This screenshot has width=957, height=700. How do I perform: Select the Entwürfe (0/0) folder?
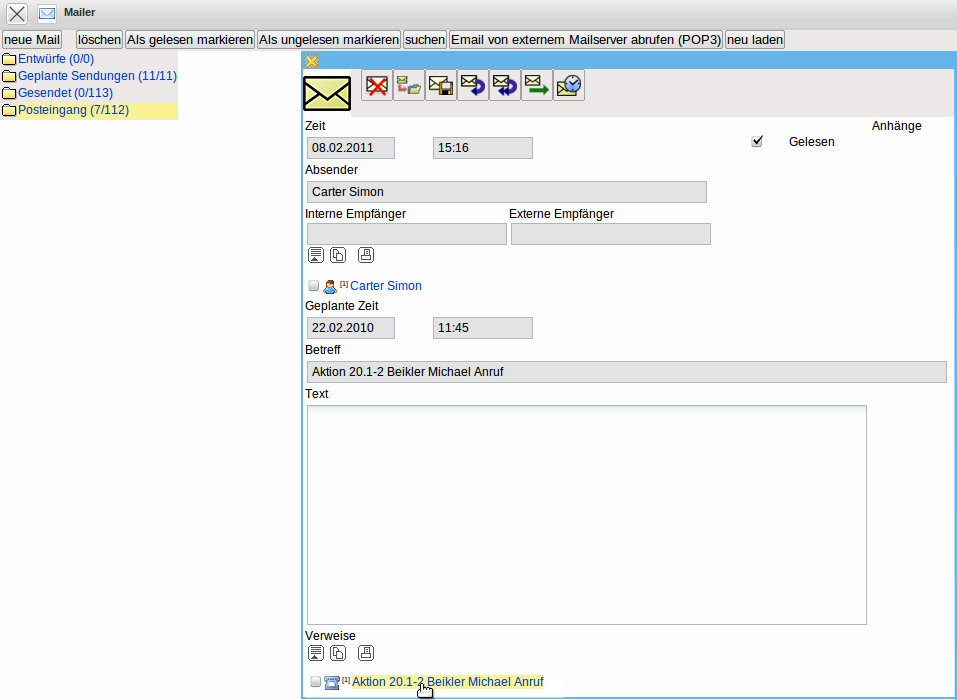coord(55,59)
